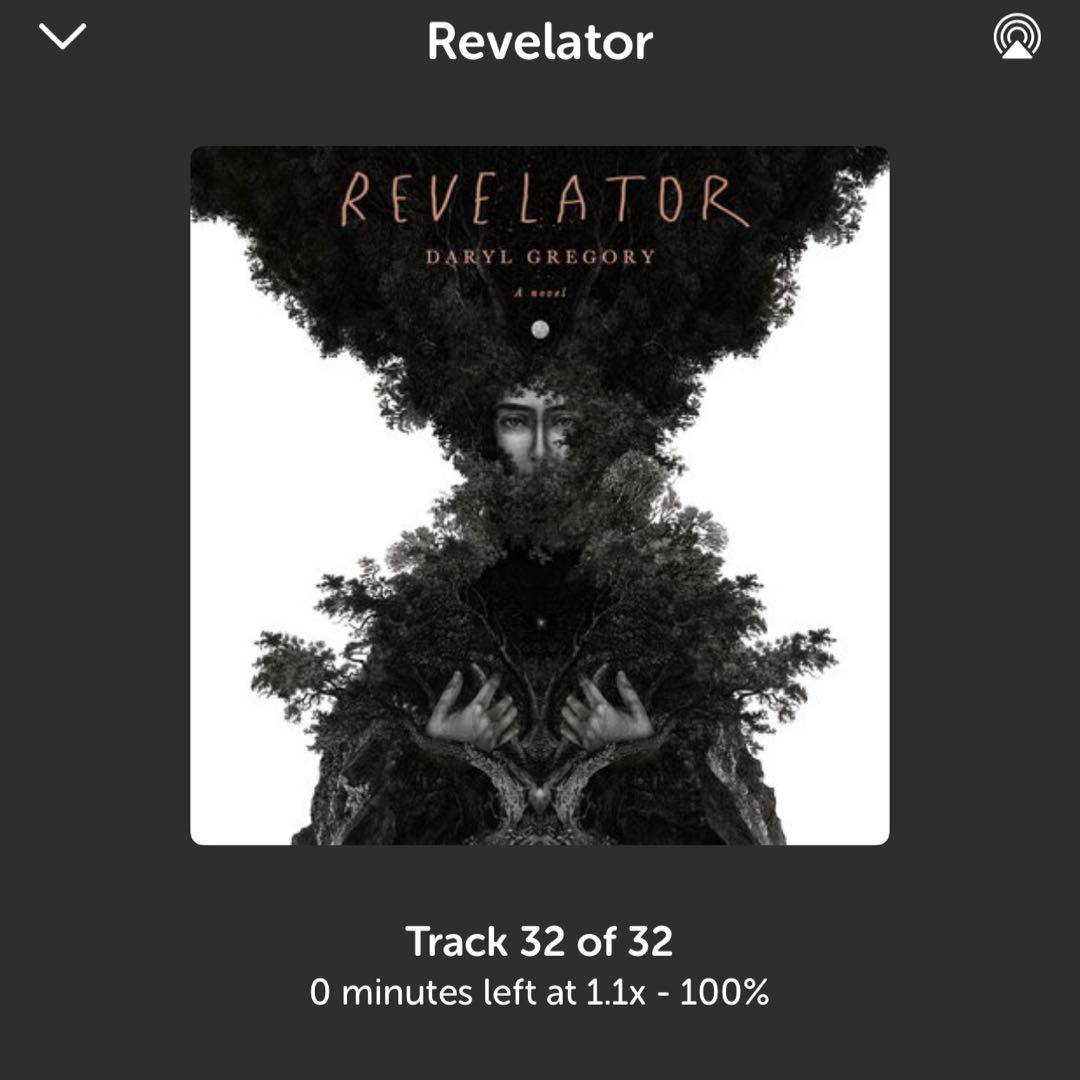
Task: Open the Revelator audiobook cover art
Action: pos(539,495)
